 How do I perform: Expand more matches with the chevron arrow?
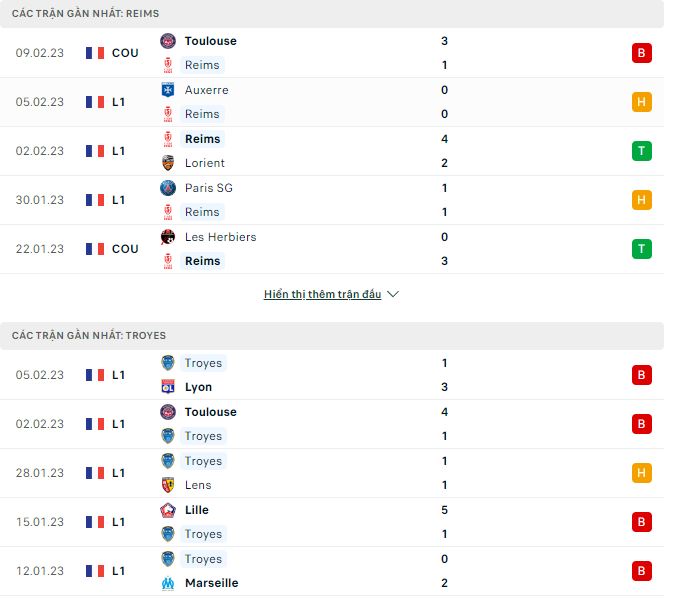point(393,295)
